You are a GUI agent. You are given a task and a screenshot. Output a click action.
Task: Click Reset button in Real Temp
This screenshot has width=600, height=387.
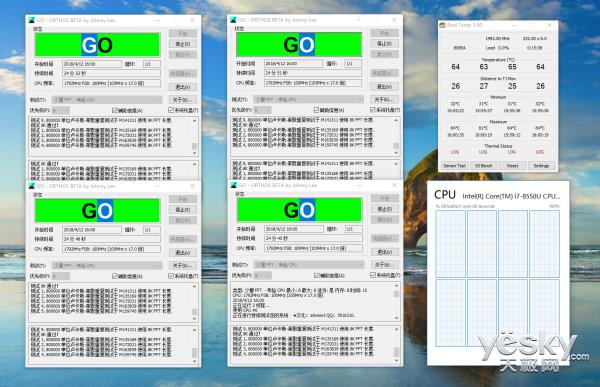coord(512,166)
